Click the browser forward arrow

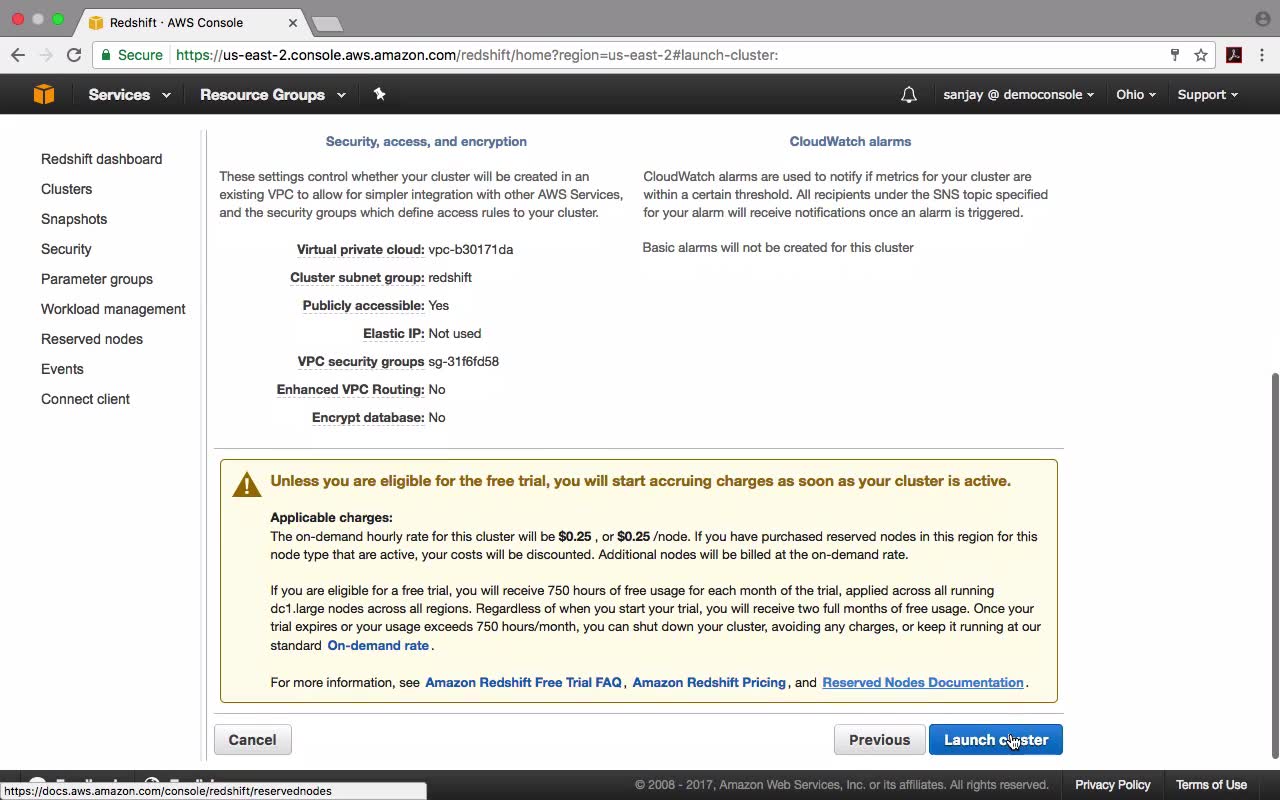tap(46, 55)
